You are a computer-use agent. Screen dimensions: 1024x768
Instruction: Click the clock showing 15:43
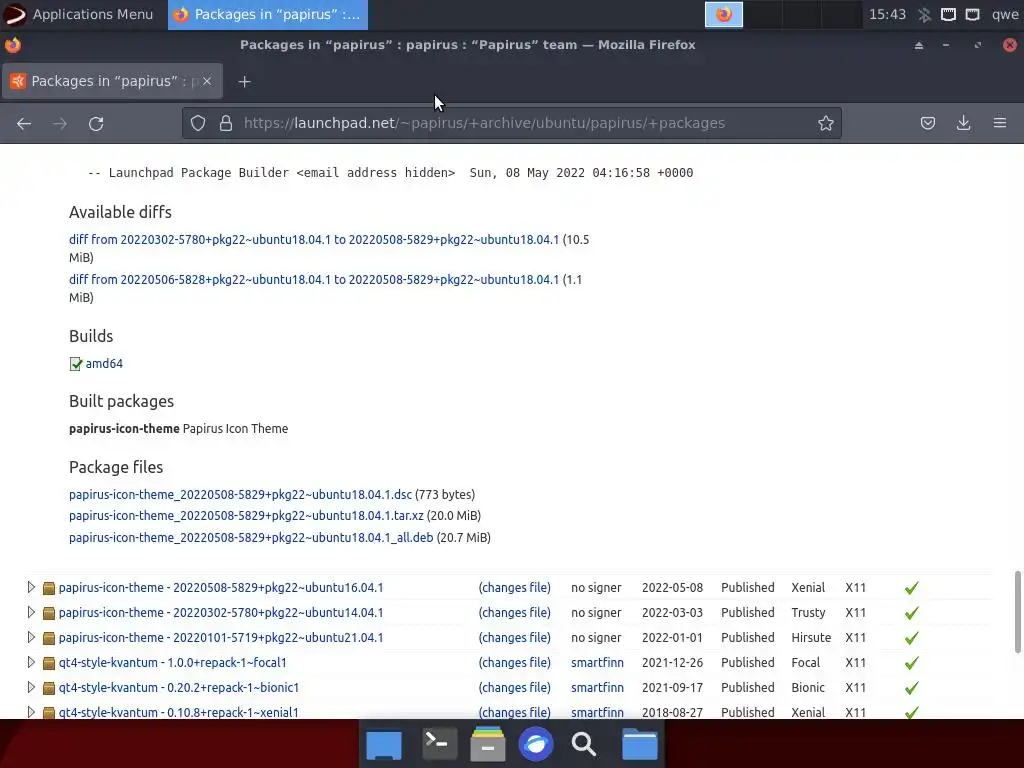coord(887,14)
